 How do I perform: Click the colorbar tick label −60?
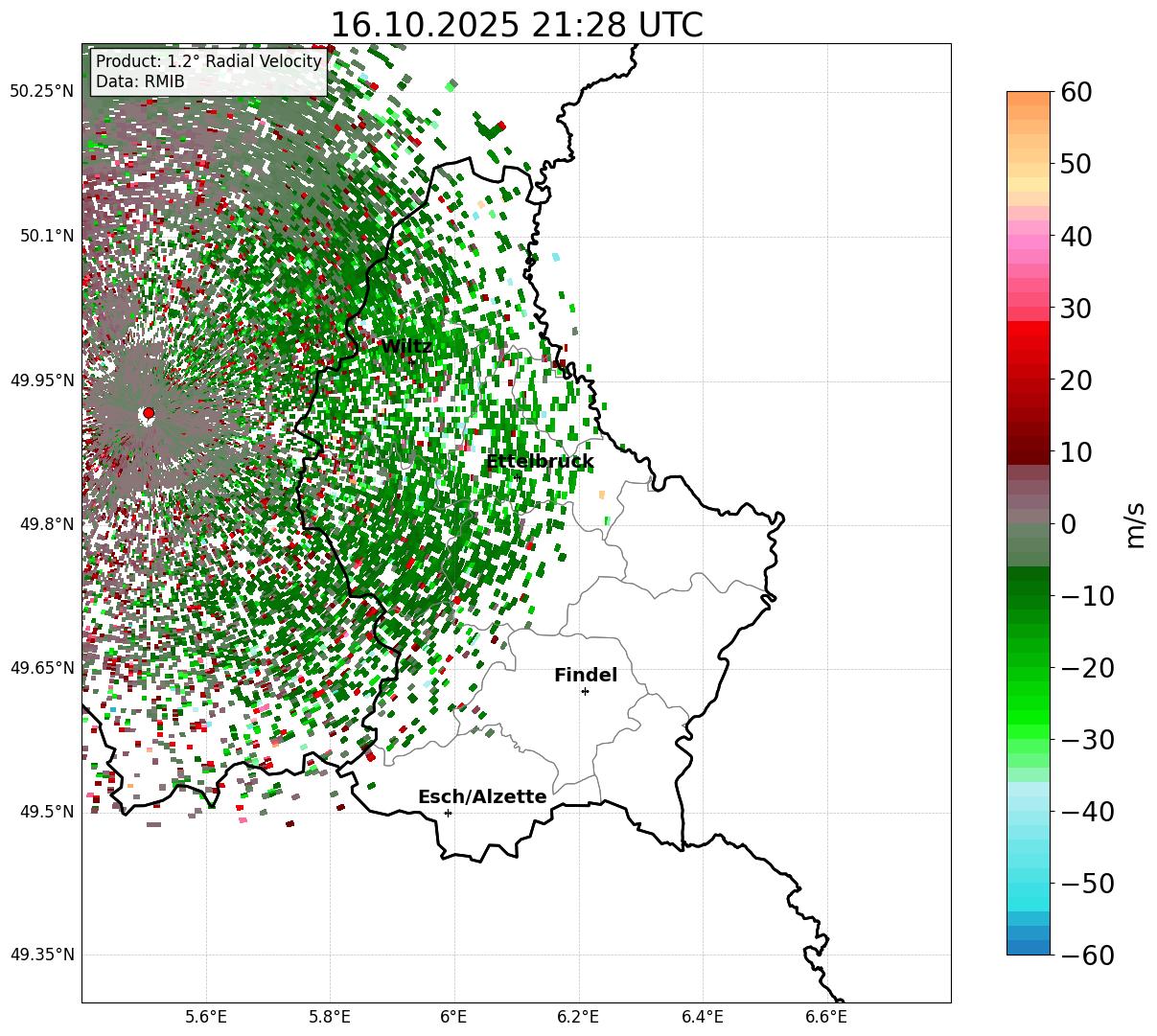1087,955
